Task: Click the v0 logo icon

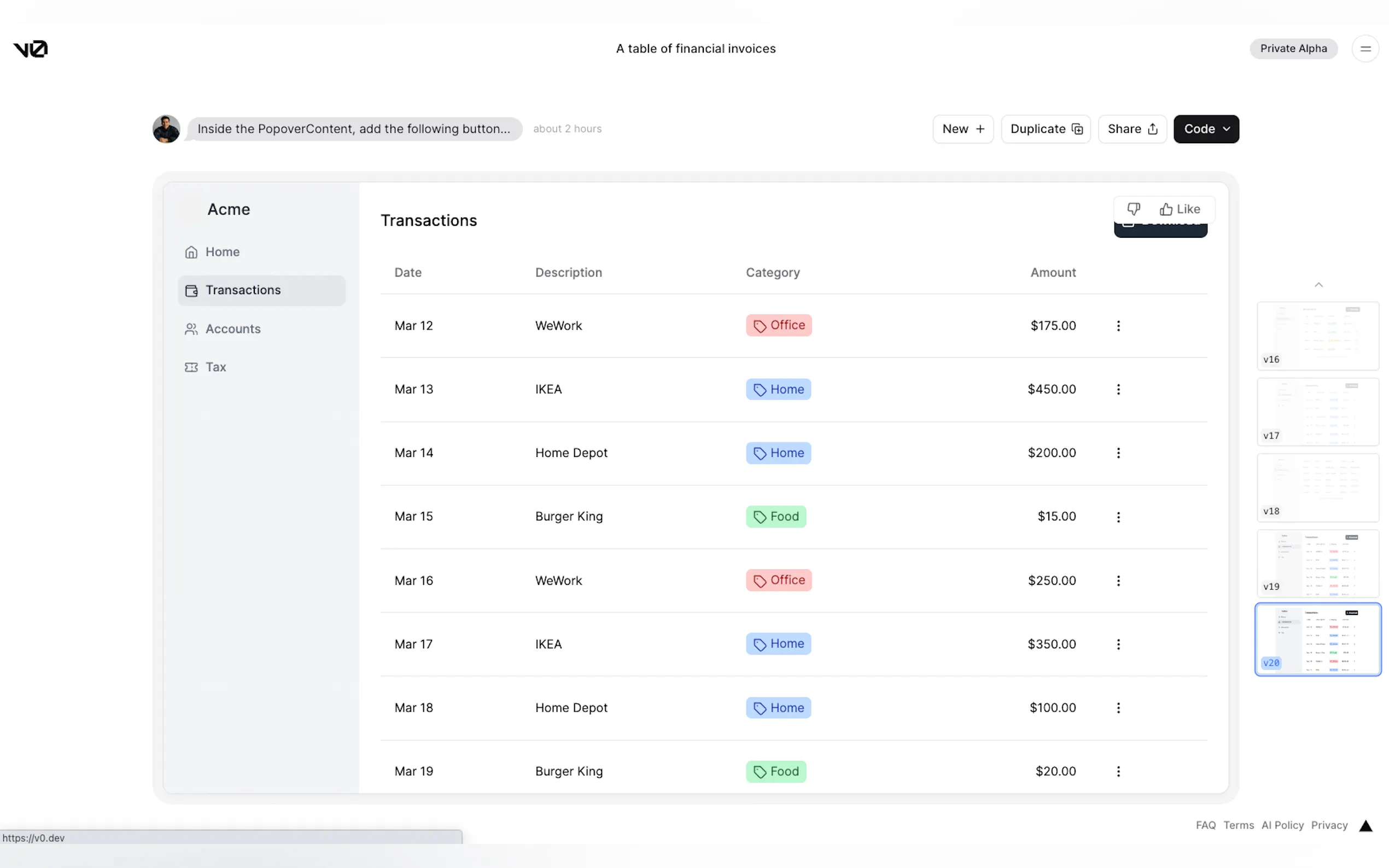Action: click(x=31, y=49)
